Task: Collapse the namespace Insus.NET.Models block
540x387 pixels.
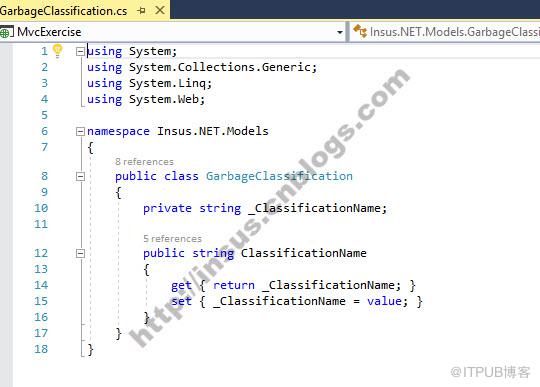Action: [x=80, y=131]
